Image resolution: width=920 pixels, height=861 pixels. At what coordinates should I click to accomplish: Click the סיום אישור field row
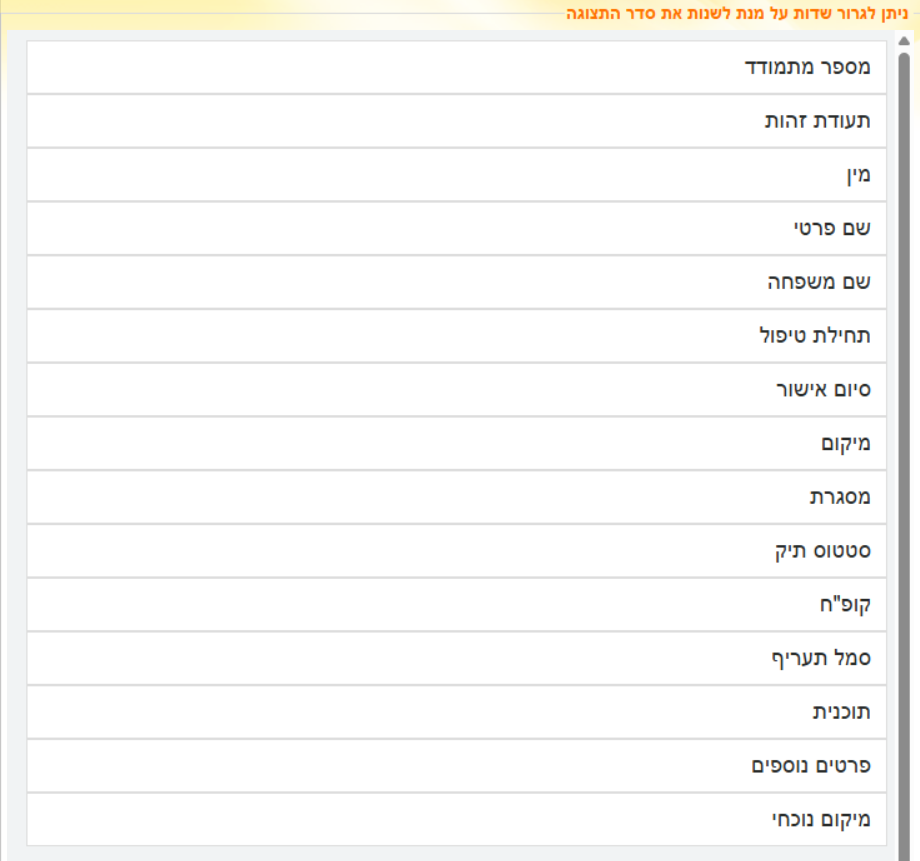point(456,390)
